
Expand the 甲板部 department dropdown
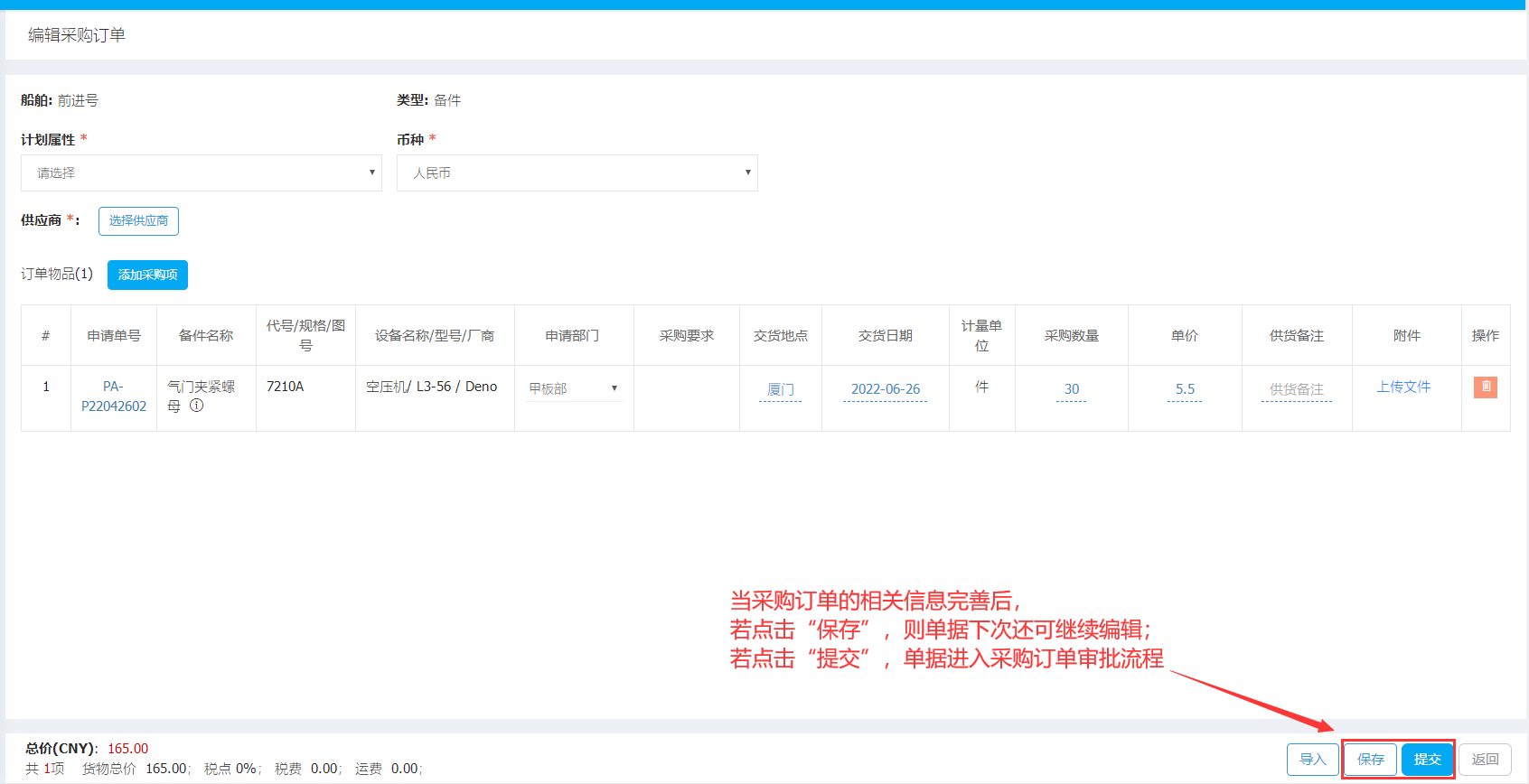[574, 388]
